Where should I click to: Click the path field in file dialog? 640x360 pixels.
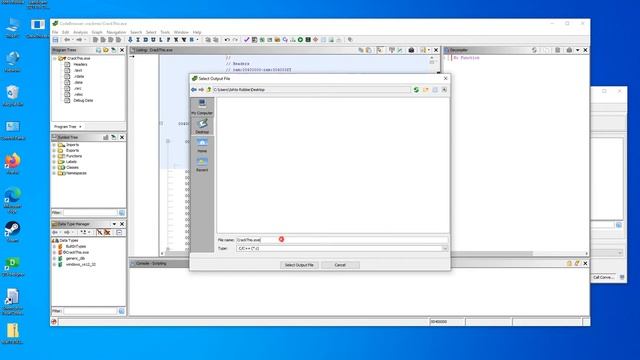pyautogui.click(x=311, y=89)
